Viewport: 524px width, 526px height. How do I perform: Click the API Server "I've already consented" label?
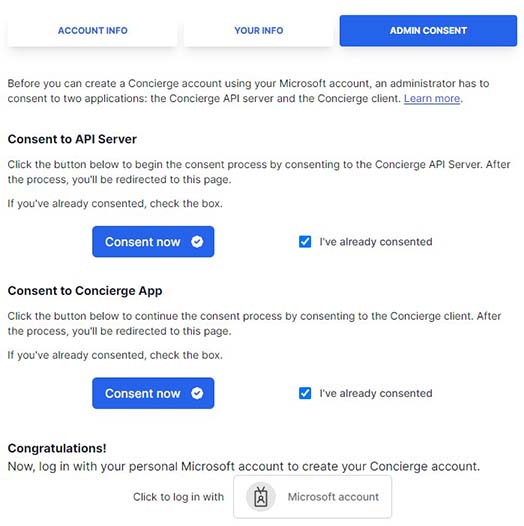[x=376, y=242]
